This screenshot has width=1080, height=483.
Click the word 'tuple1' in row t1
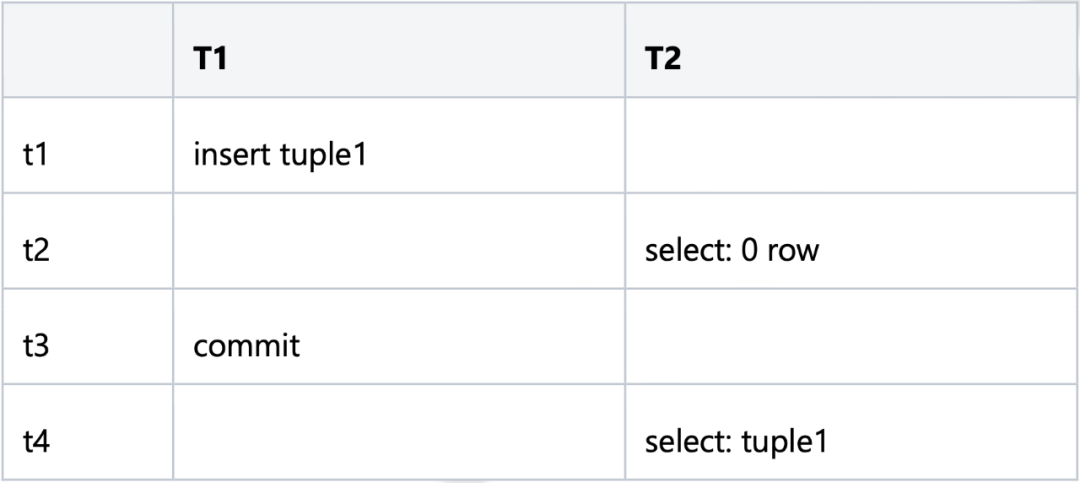click(x=324, y=156)
